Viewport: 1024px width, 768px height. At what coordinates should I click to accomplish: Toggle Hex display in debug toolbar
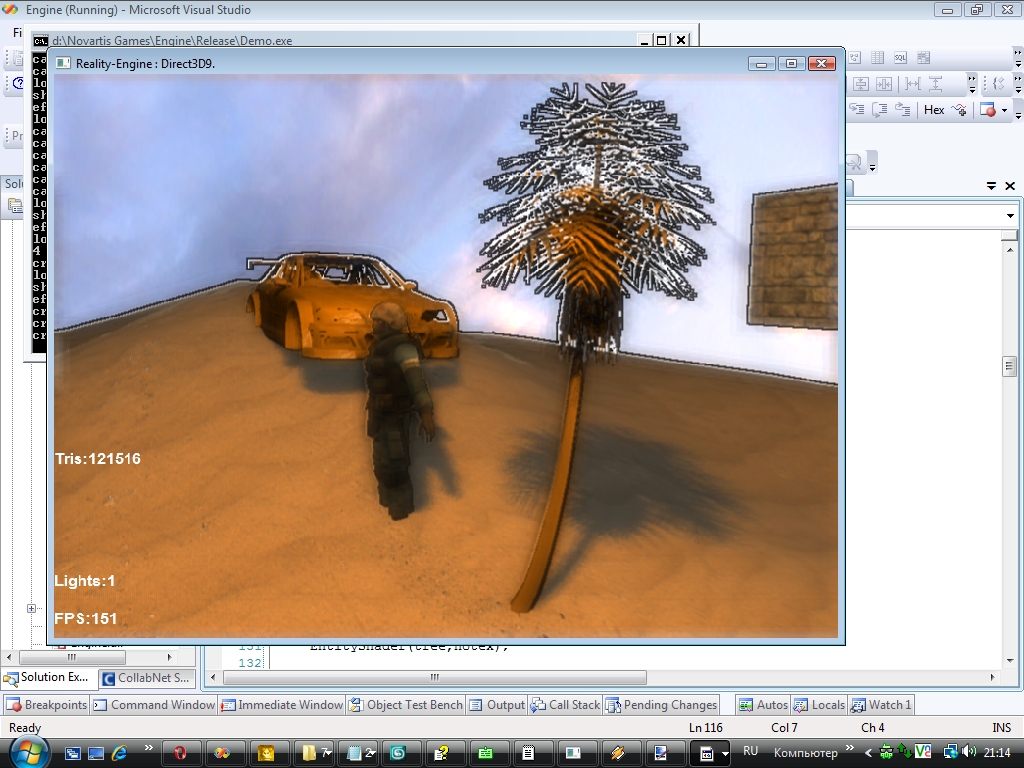(x=934, y=110)
